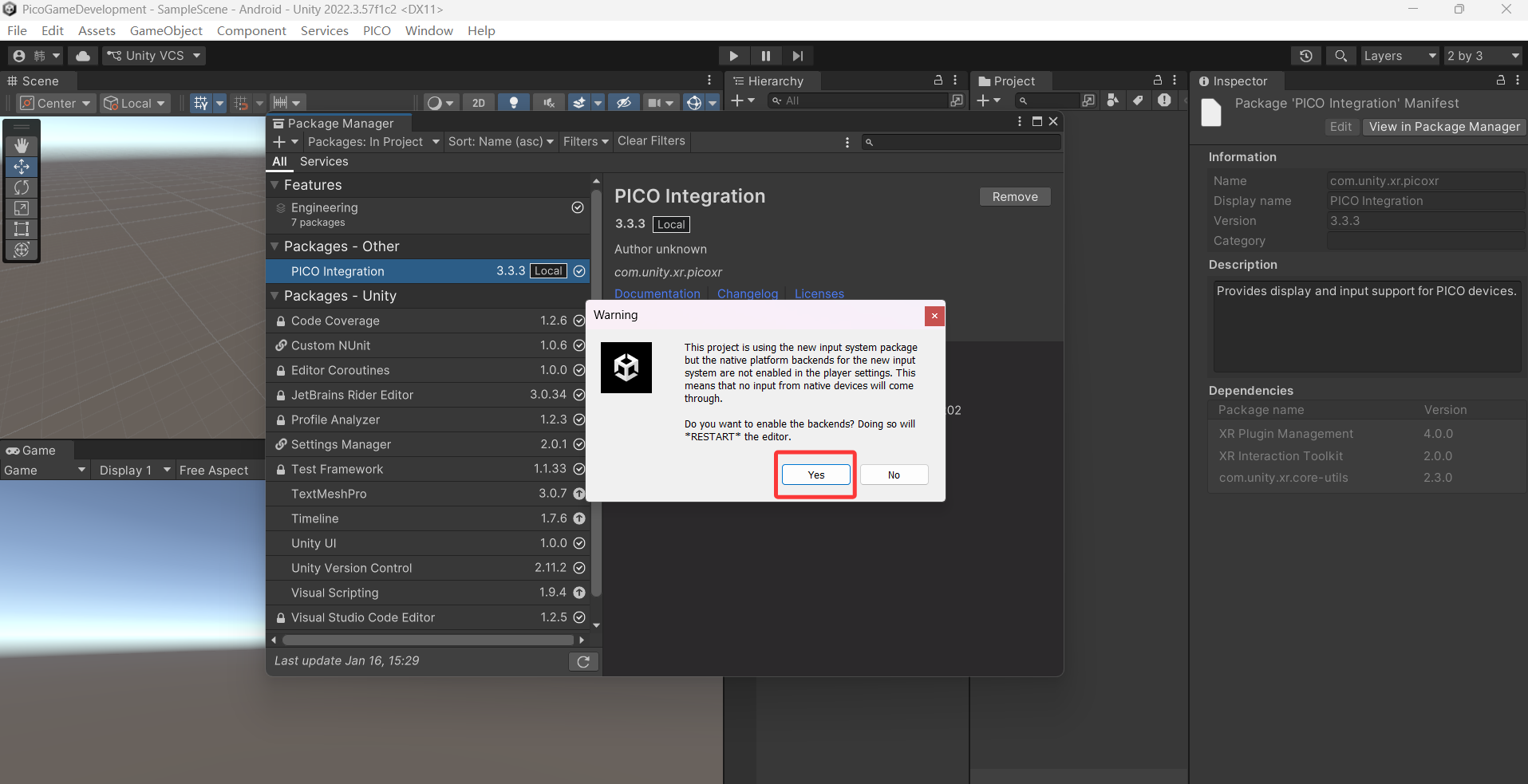The image size is (1528, 784).
Task: Open account dropdown in toolbar
Action: point(36,56)
